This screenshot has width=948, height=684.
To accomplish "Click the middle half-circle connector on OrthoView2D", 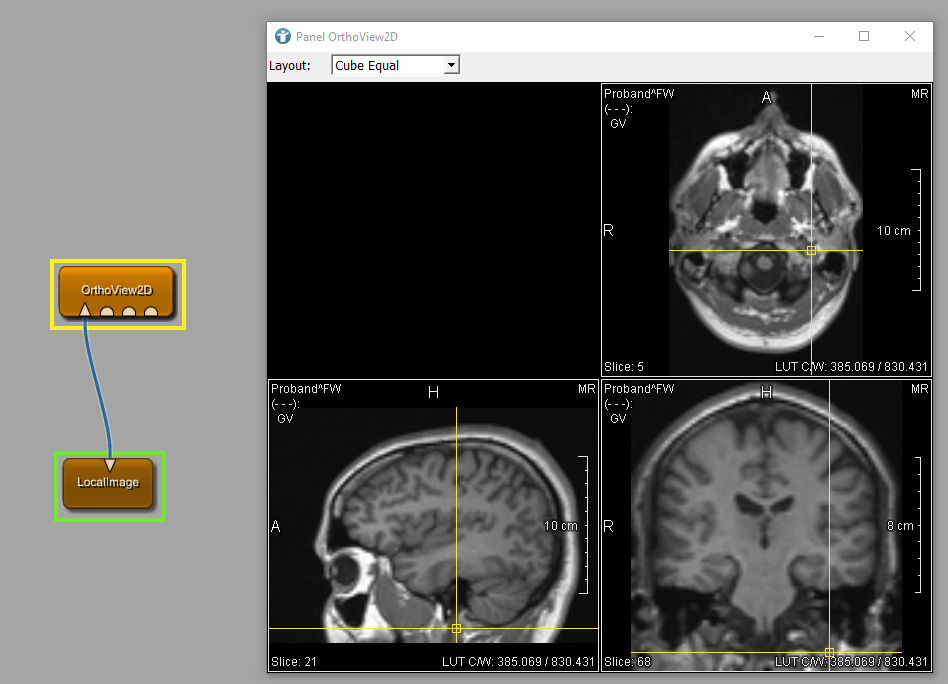I will click(129, 313).
